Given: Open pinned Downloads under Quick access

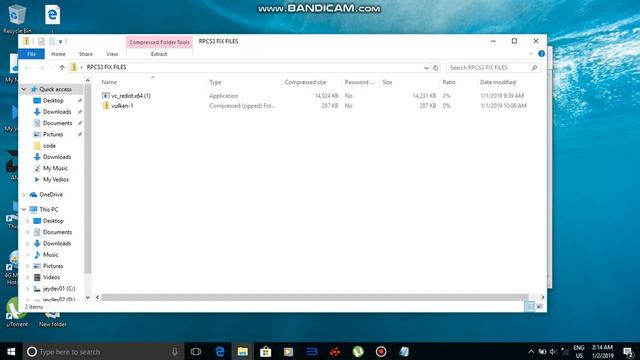Looking at the screenshot, I should [57, 112].
